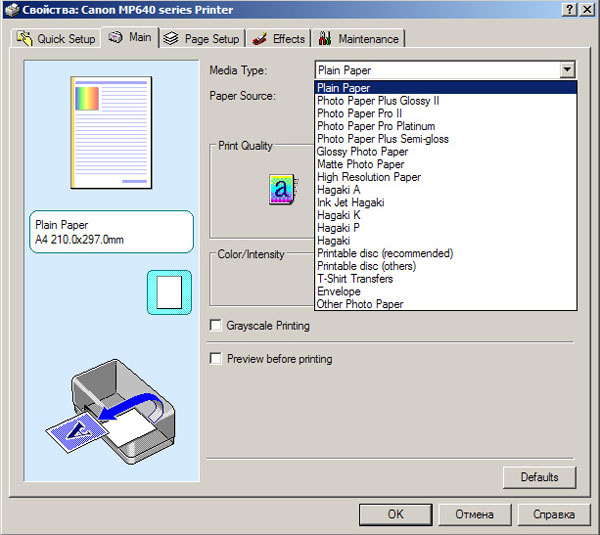
Task: Choose Plain Paper from the list
Action: pos(446,88)
